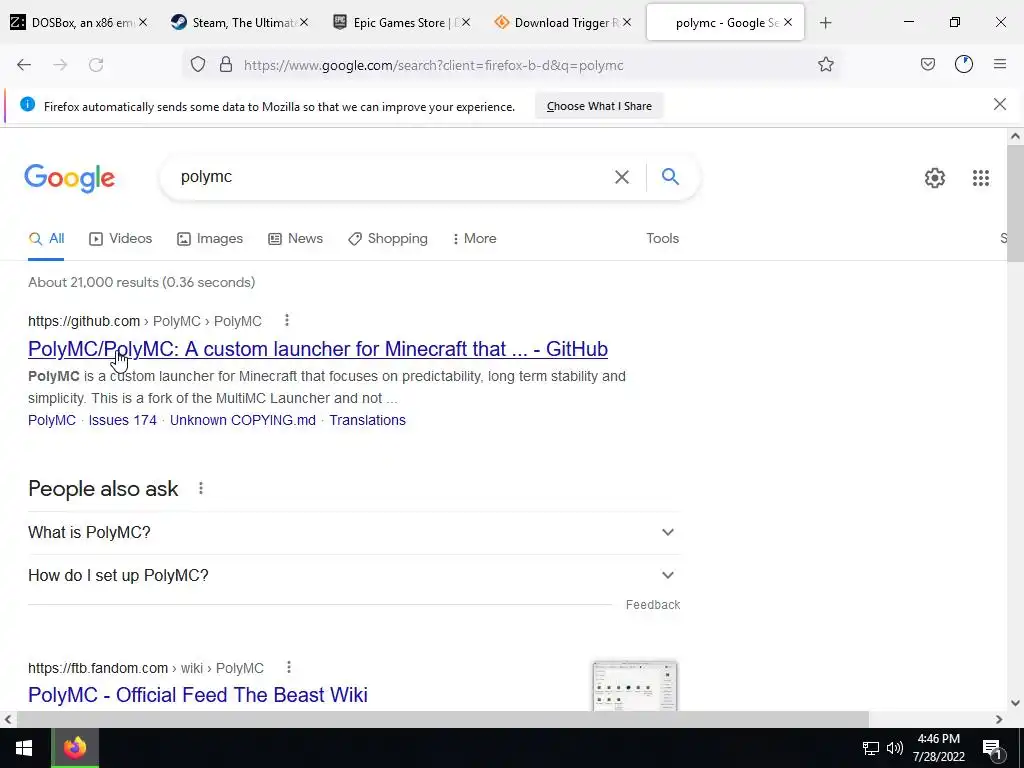
Task: Open the Google apps grid
Action: [980, 178]
